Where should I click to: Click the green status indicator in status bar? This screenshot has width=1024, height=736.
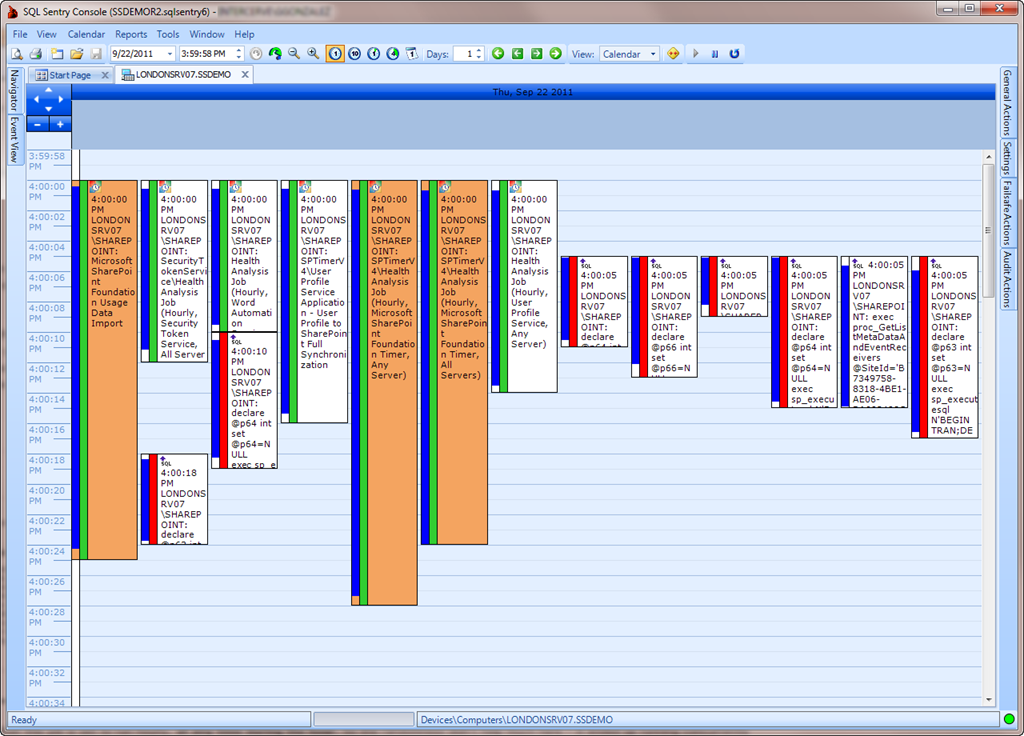coord(1009,719)
